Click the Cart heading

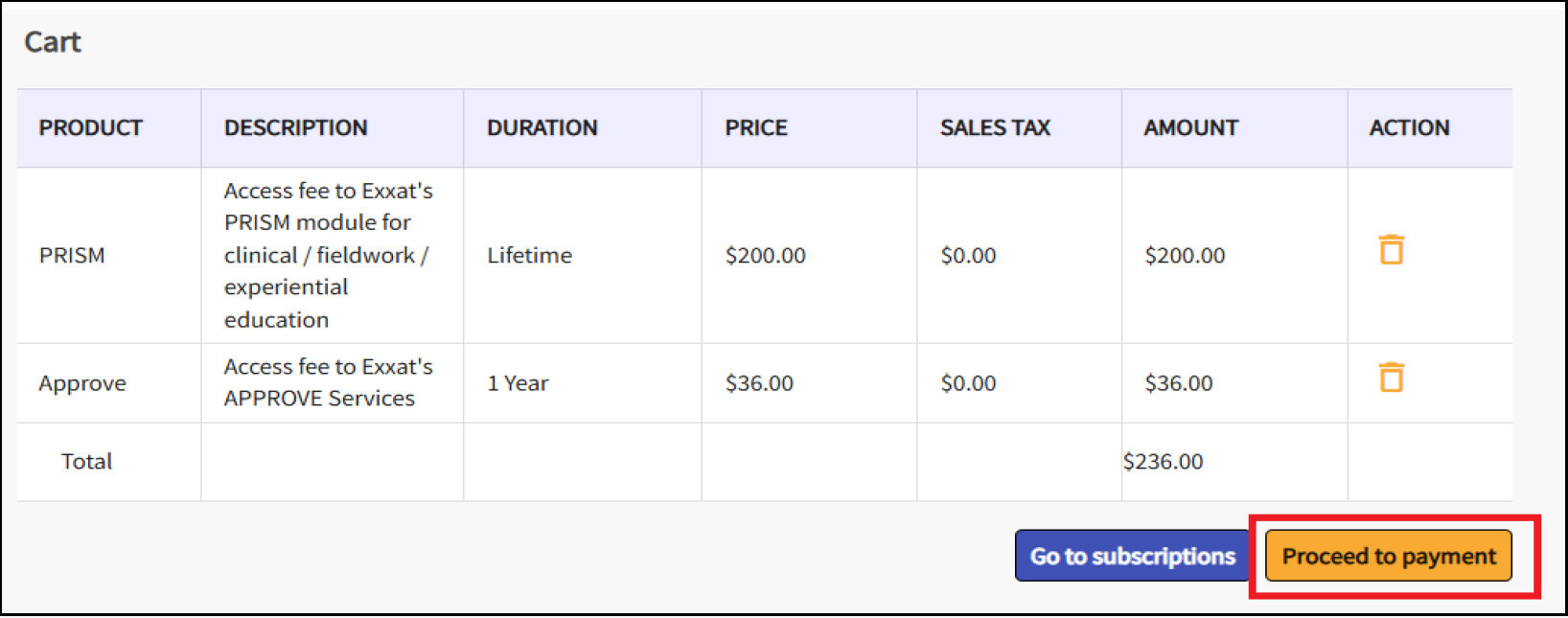53,42
